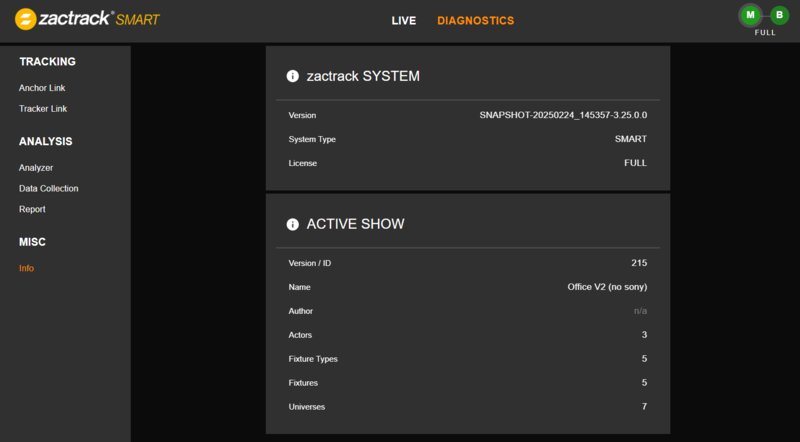This screenshot has height=442, width=800.
Task: Select Info under Misc
Action: coord(27,268)
